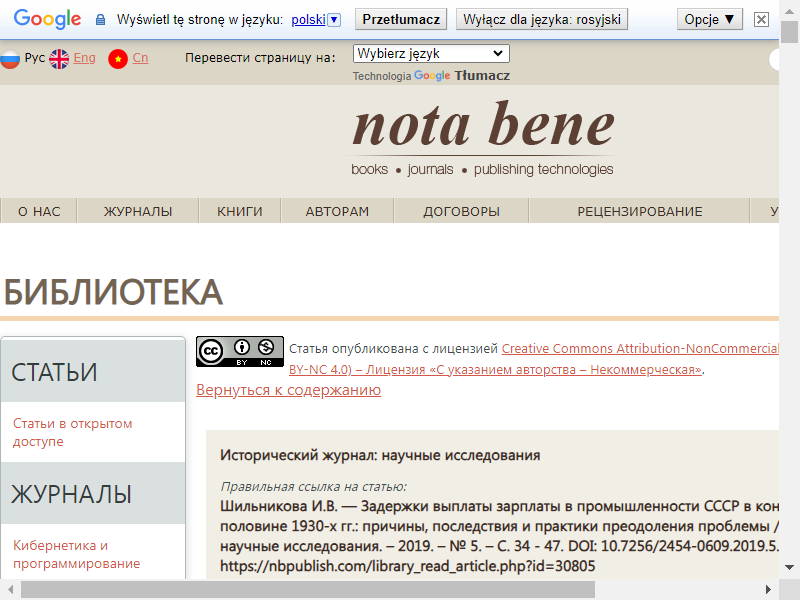Viewport: 800px width, 600px height.
Task: Expand the Opcje options menu
Action: click(x=711, y=19)
